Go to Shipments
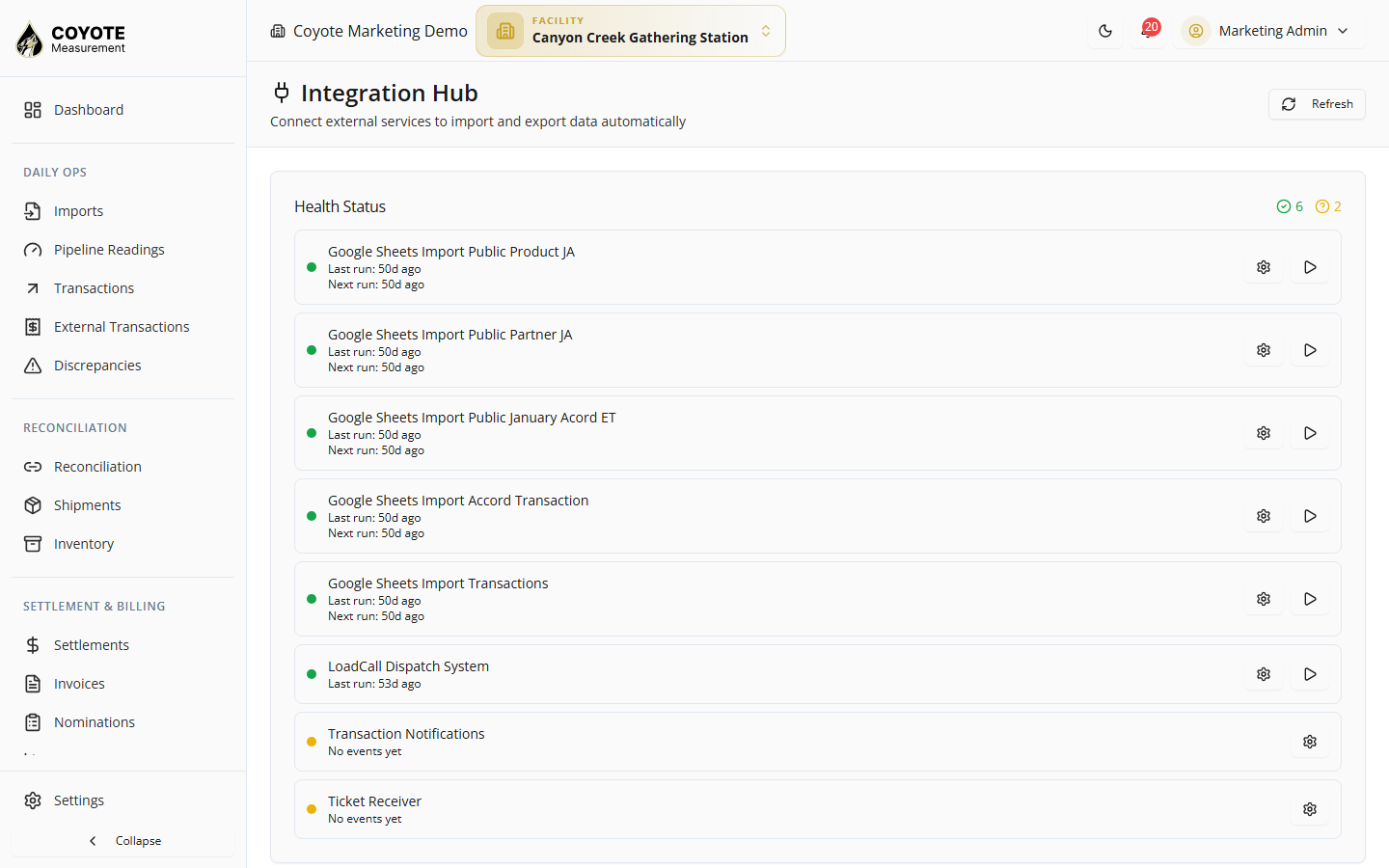This screenshot has width=1389, height=868. pos(123,505)
